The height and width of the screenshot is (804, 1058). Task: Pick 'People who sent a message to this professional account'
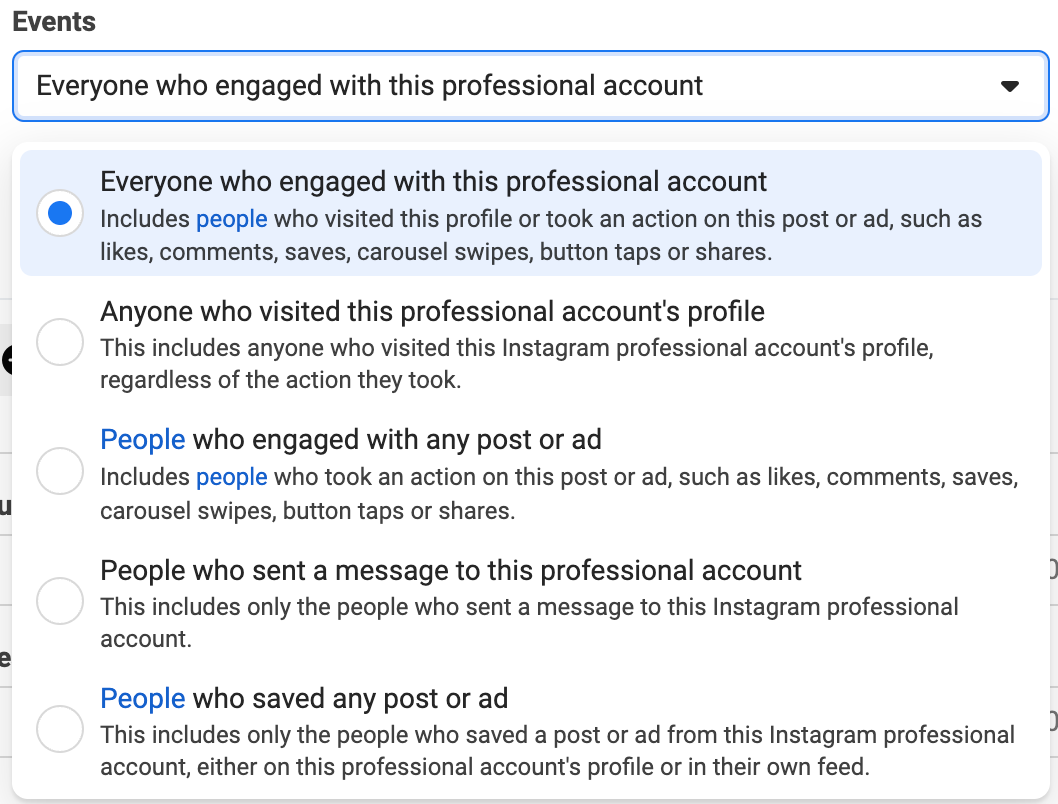[x=60, y=601]
